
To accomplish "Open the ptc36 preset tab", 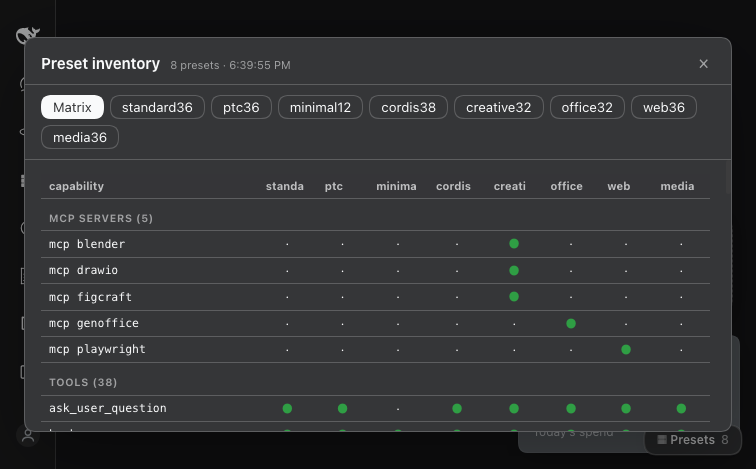I will click(241, 107).
